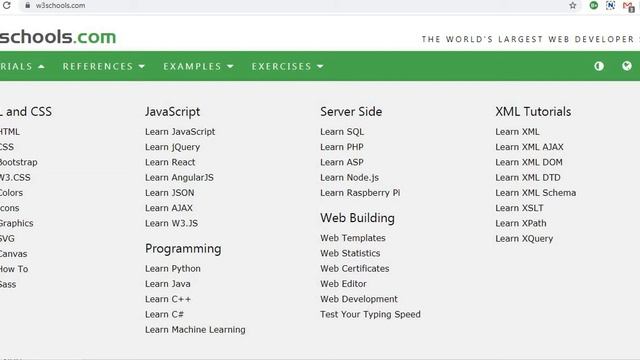Open the Learn C++ tutorial
The width and height of the screenshot is (640, 360).
click(168, 299)
